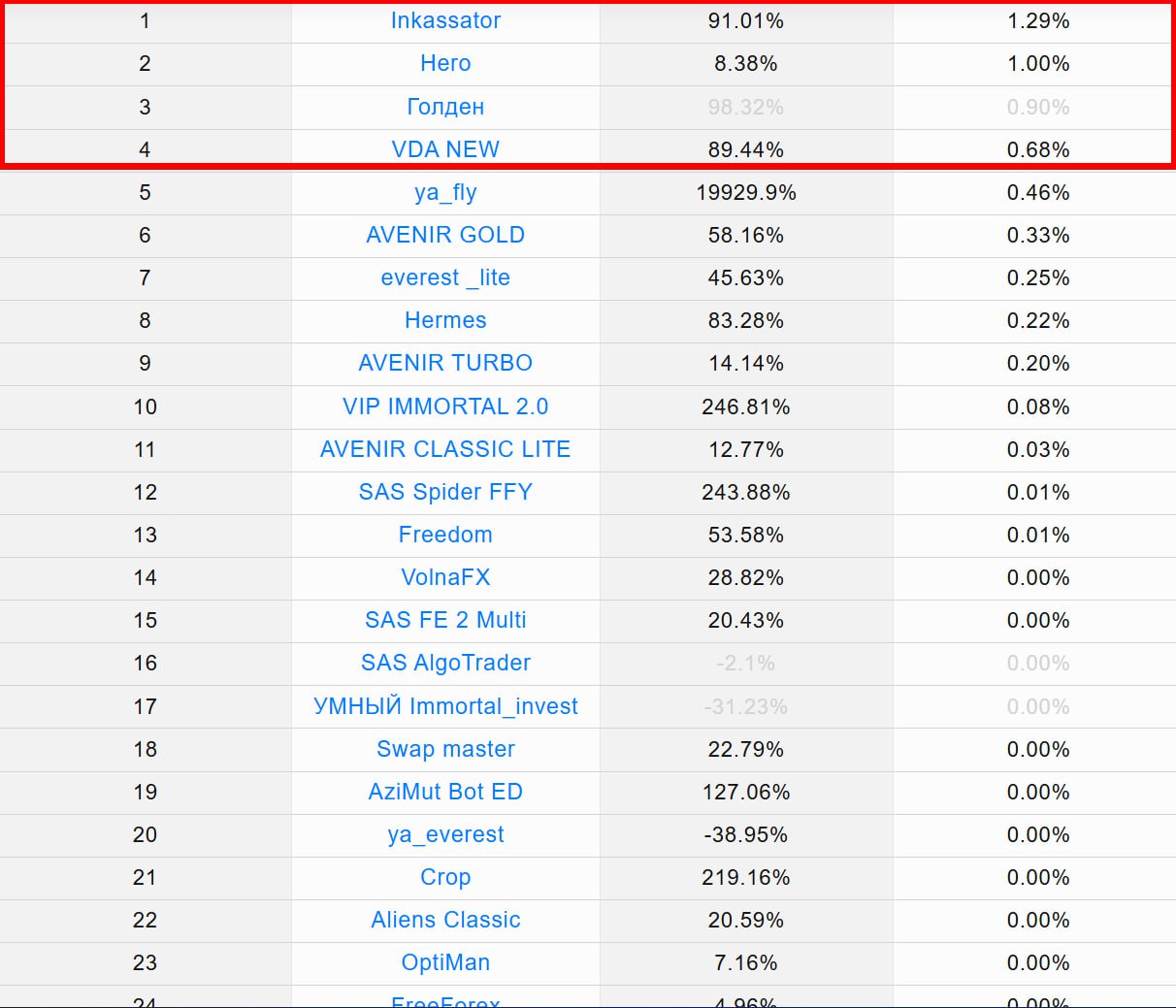Viewport: 1176px width, 1008px height.
Task: Select the VDA NEW link
Action: coord(445,149)
